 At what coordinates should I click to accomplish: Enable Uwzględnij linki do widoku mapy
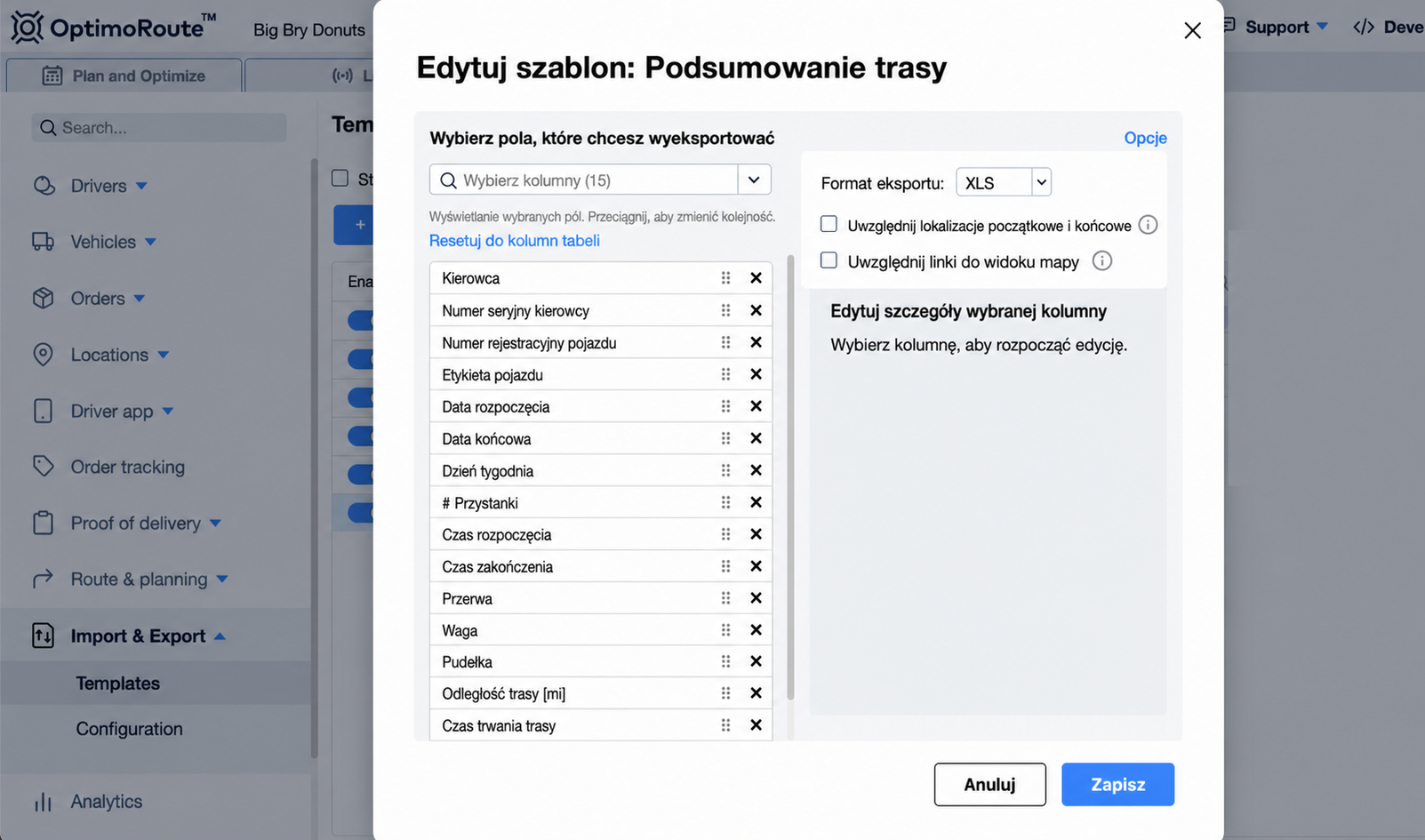coord(829,260)
